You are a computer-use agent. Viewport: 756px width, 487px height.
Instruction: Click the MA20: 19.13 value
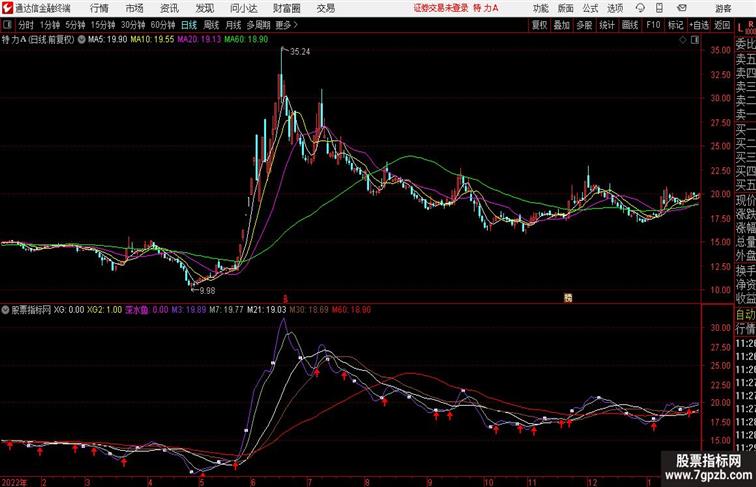tap(199, 40)
